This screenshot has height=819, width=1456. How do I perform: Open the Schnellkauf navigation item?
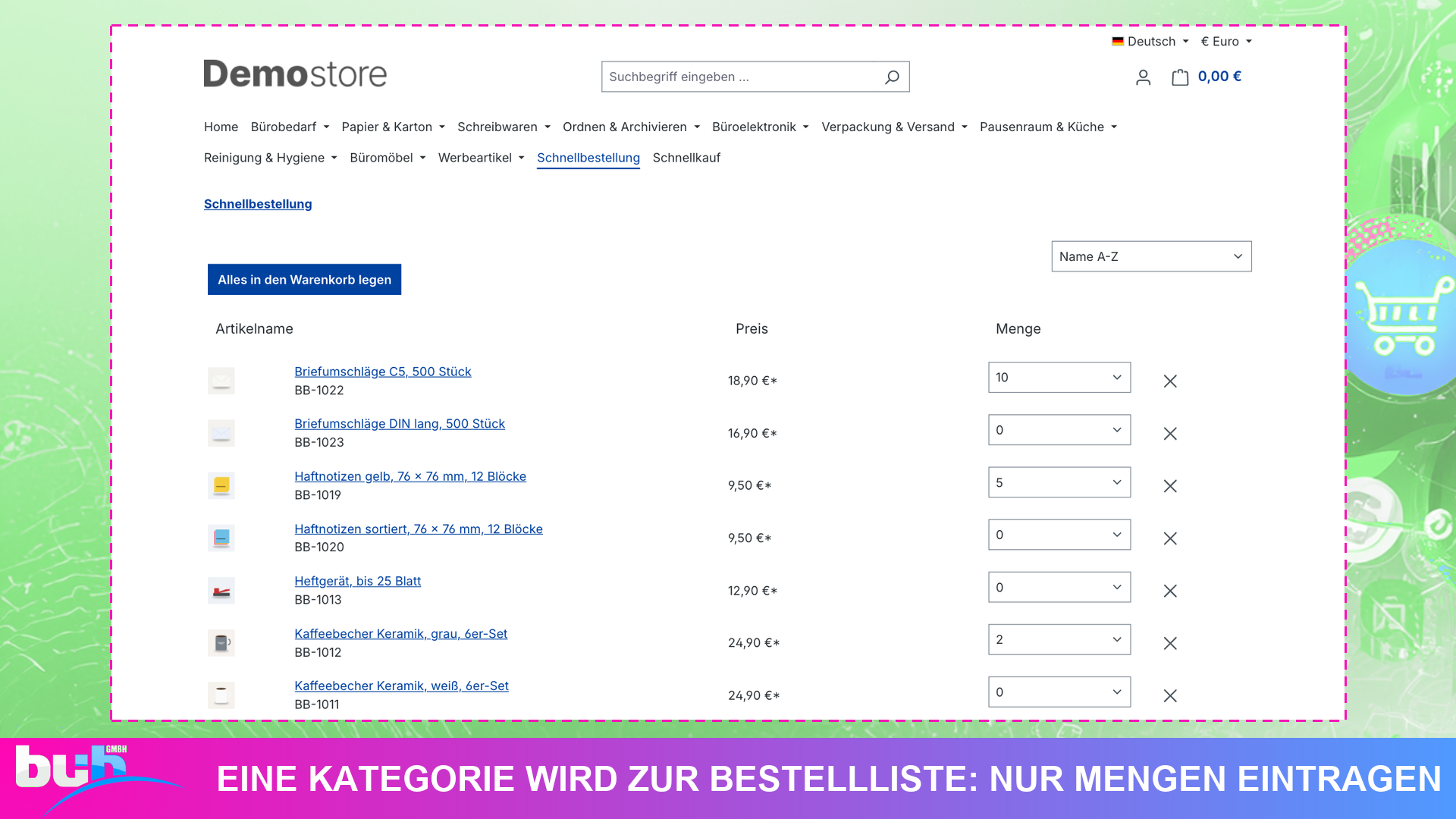(686, 158)
